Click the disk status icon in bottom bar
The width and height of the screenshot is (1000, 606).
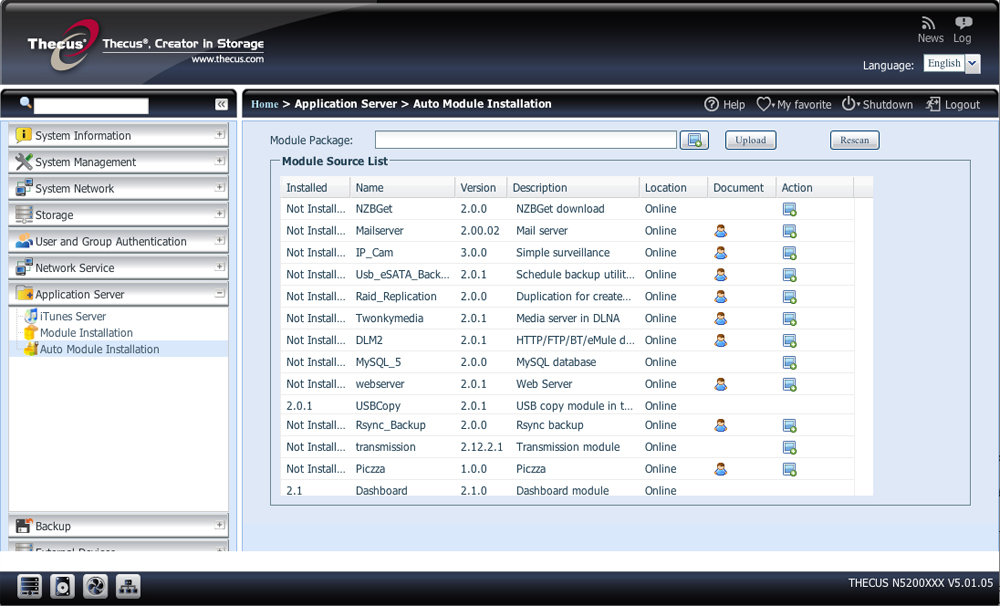[62, 586]
